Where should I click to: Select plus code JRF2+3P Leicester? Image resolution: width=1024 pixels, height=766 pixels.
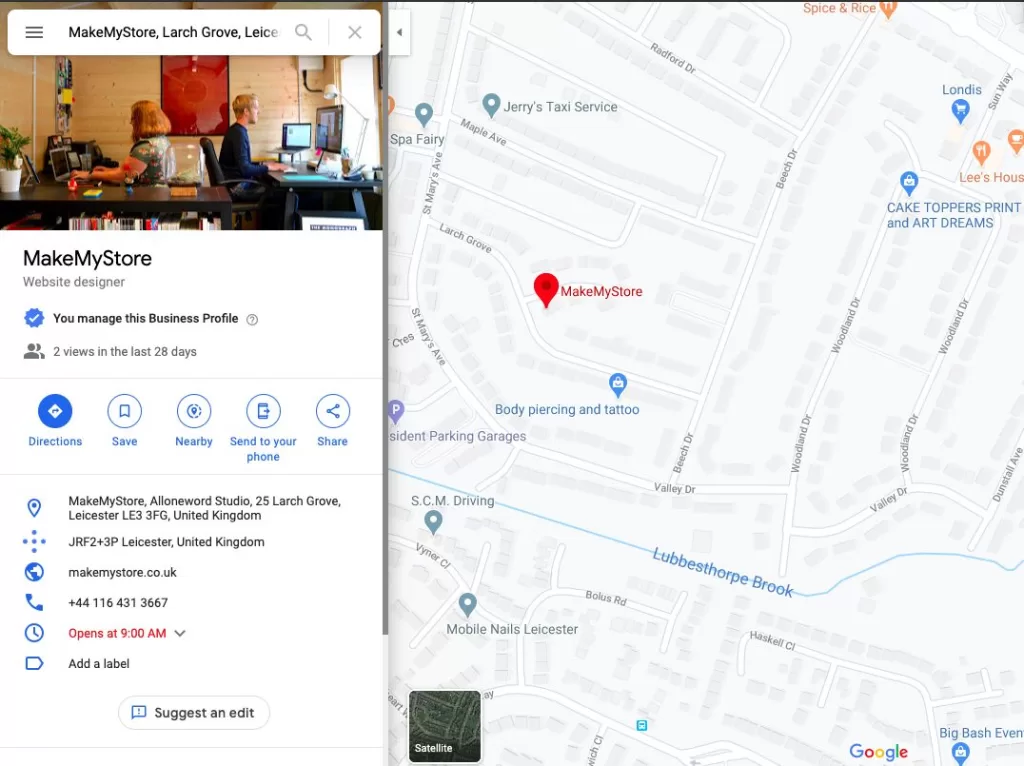[167, 542]
